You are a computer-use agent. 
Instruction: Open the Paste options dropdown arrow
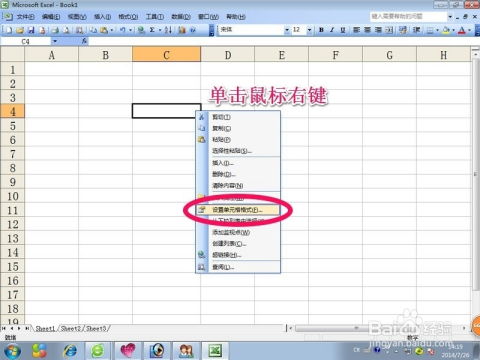(x=111, y=30)
